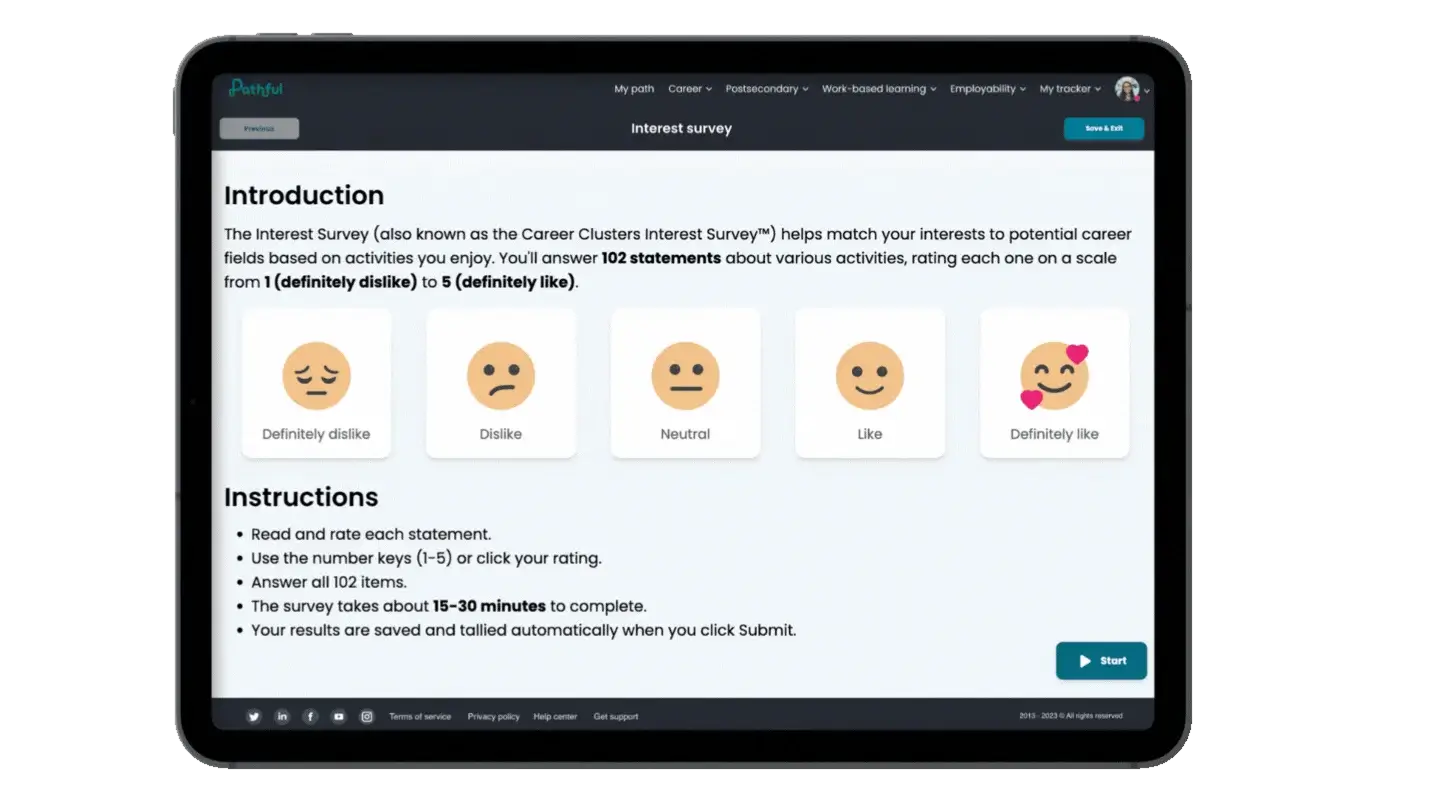Go to My path in navigation
This screenshot has height=810, width=1440.
coord(634,89)
